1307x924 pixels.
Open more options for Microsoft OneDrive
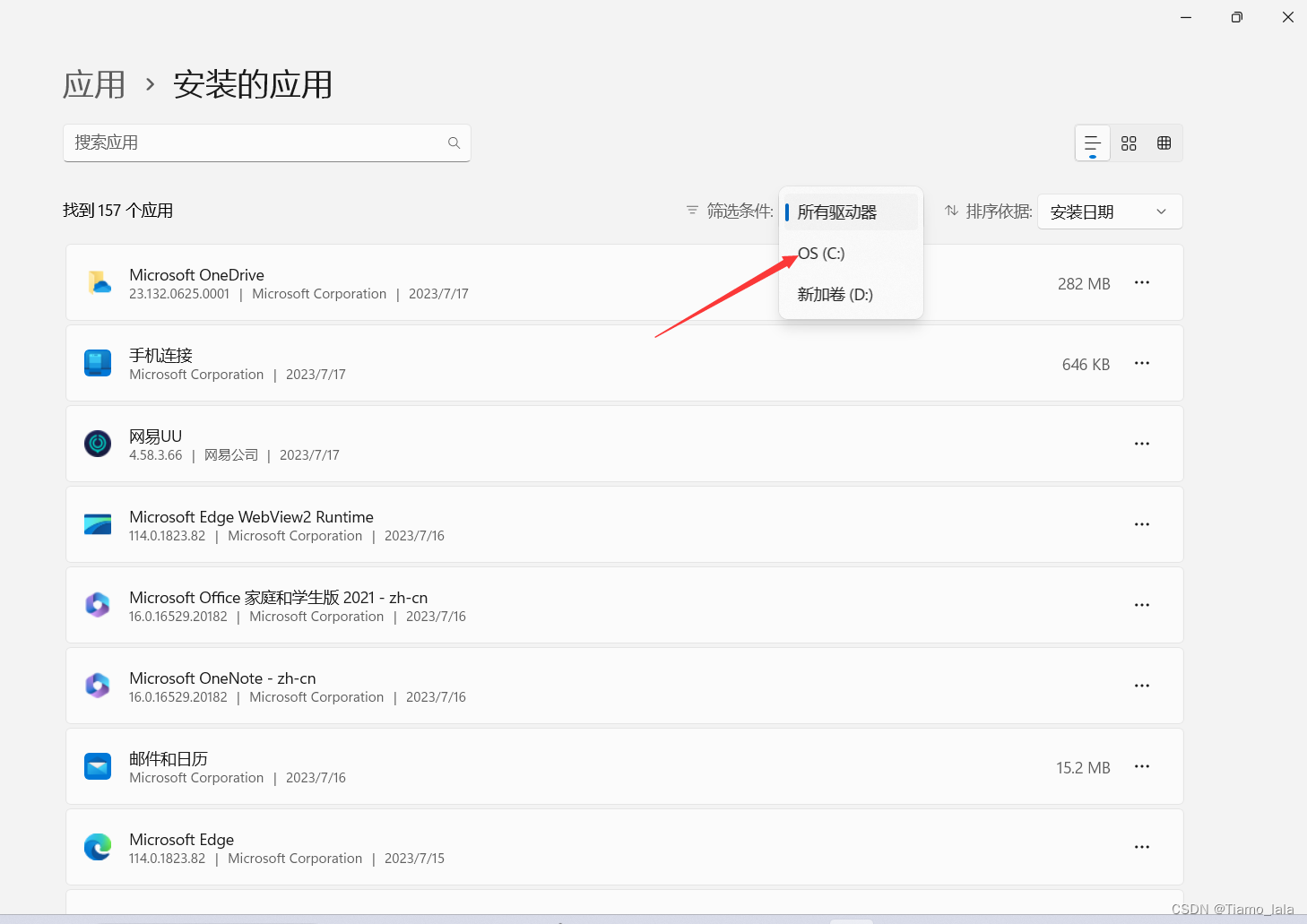point(1142,282)
